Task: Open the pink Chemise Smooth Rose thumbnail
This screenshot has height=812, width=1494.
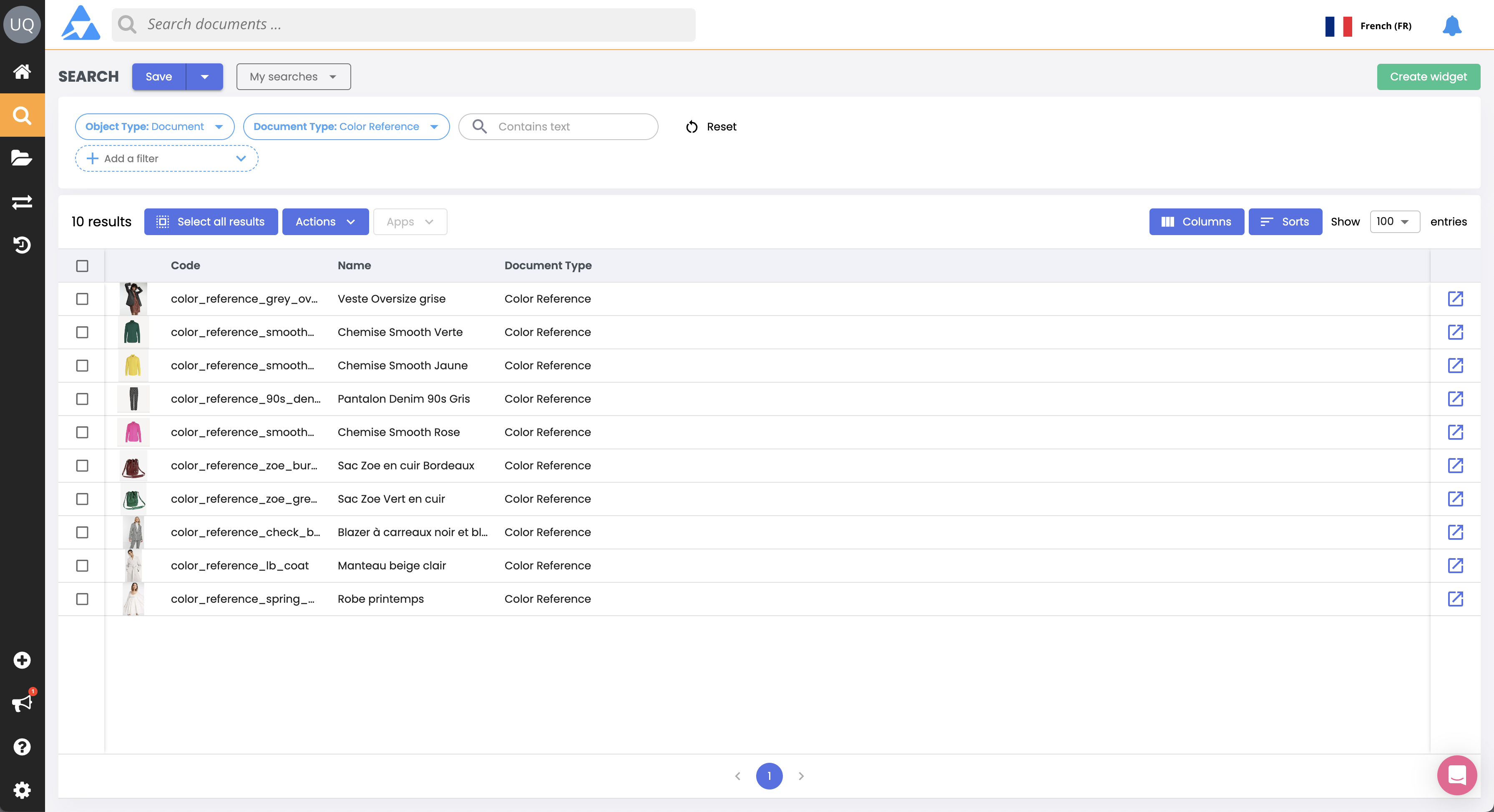Action: (x=133, y=432)
